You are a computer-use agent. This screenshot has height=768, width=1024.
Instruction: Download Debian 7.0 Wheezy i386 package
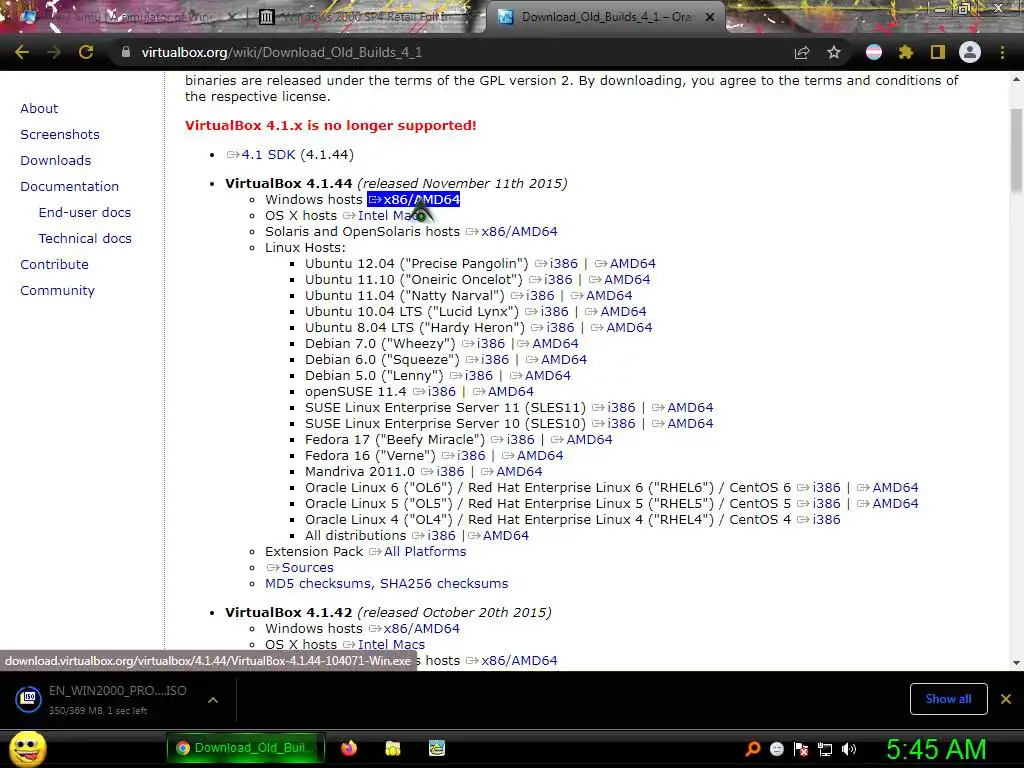484,344
